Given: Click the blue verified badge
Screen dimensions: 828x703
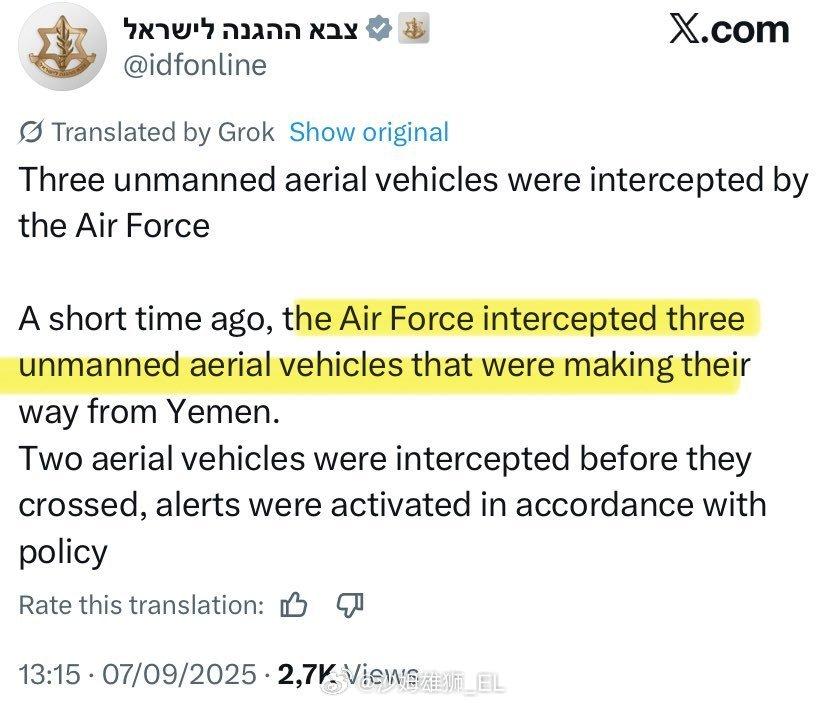Looking at the screenshot, I should tap(379, 29).
